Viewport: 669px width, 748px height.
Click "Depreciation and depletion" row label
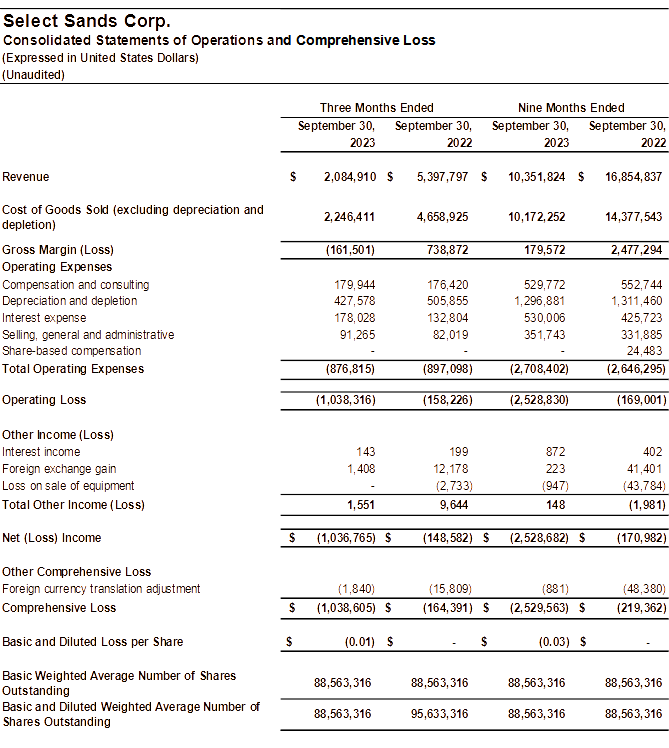(70, 301)
